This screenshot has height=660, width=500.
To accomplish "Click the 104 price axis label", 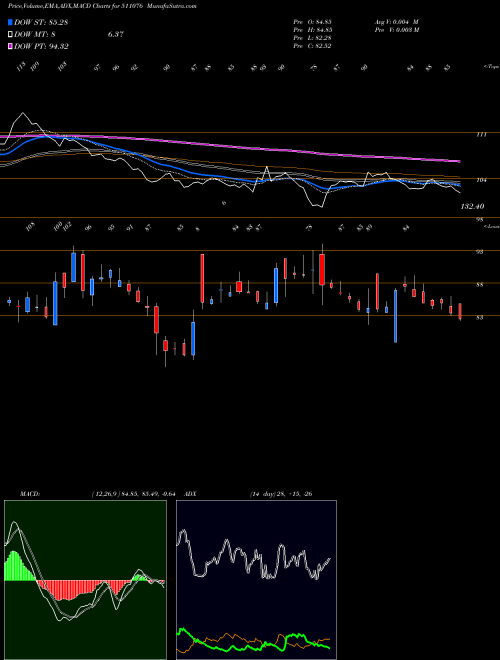I will point(481,180).
